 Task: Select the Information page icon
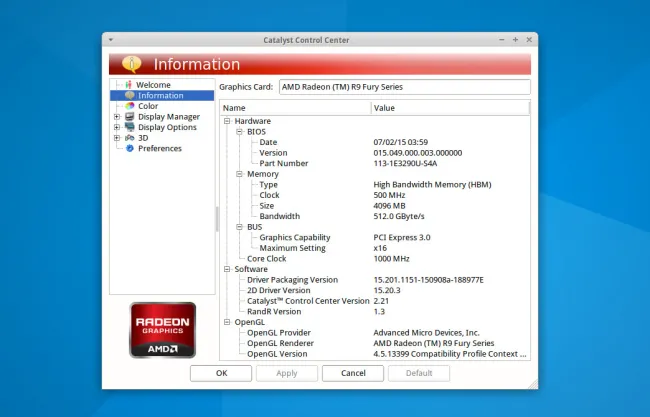(129, 96)
